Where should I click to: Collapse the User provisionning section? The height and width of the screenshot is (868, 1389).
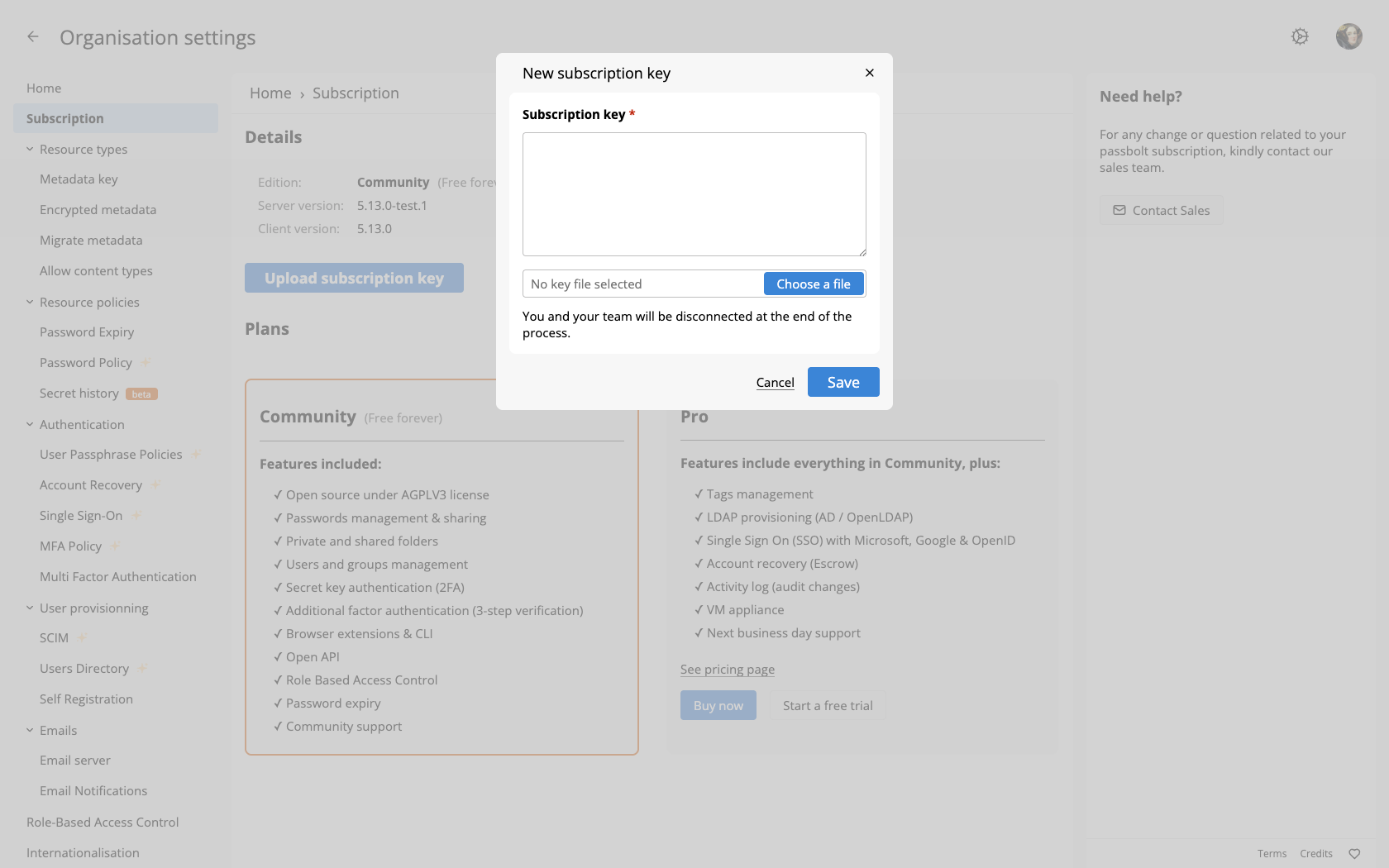(30, 608)
